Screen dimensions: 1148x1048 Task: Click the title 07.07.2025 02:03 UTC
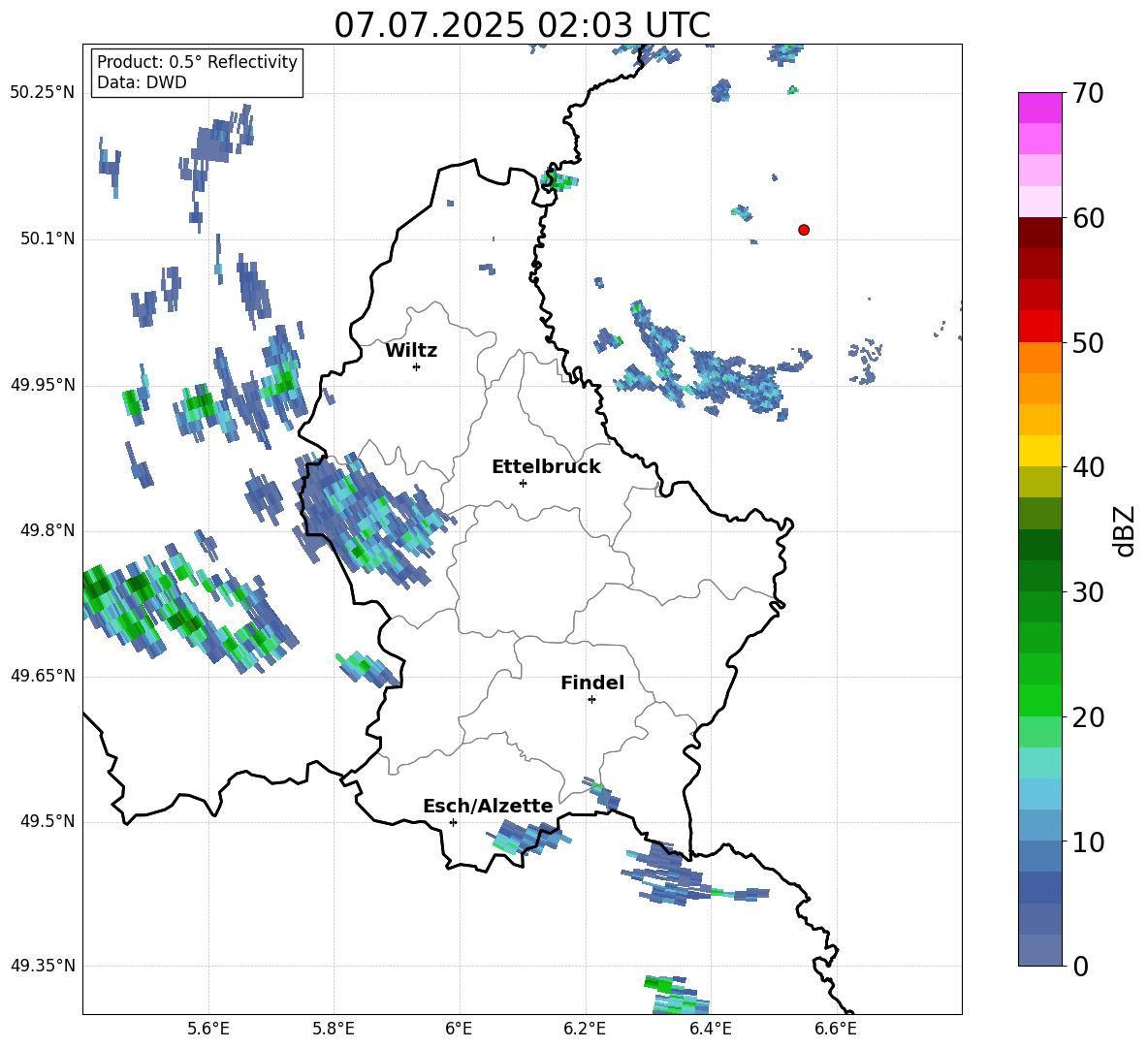(x=523, y=25)
